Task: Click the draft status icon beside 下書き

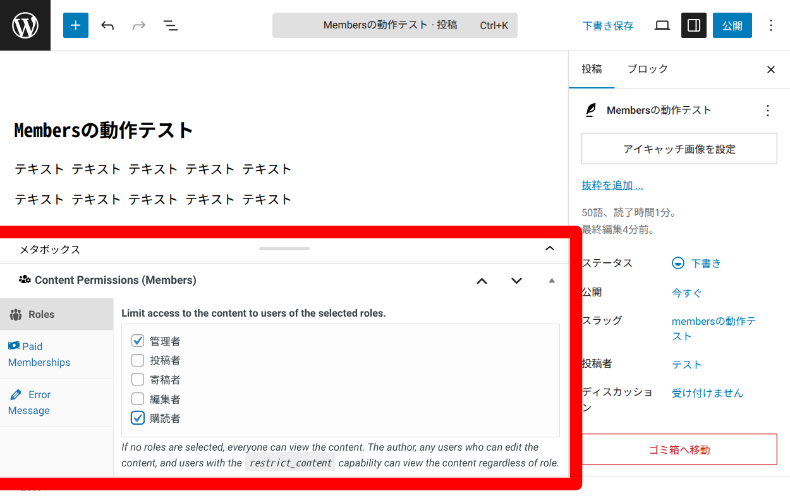Action: [678, 263]
